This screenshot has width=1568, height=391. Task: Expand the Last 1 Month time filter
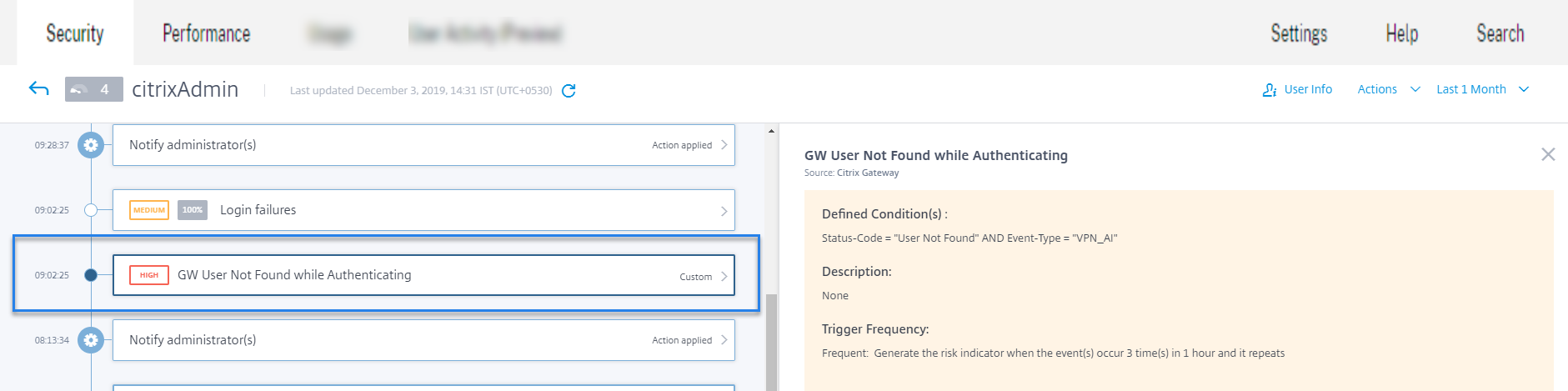coord(1482,89)
